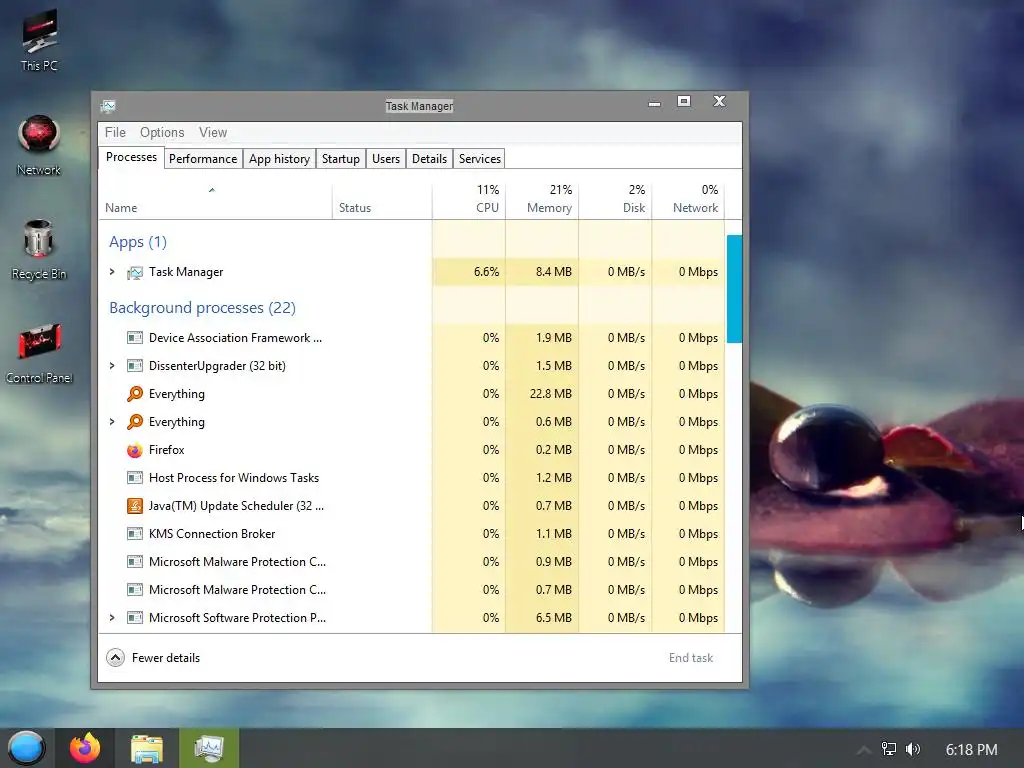The height and width of the screenshot is (768, 1024).
Task: Switch to the Details tab
Action: pyautogui.click(x=429, y=159)
